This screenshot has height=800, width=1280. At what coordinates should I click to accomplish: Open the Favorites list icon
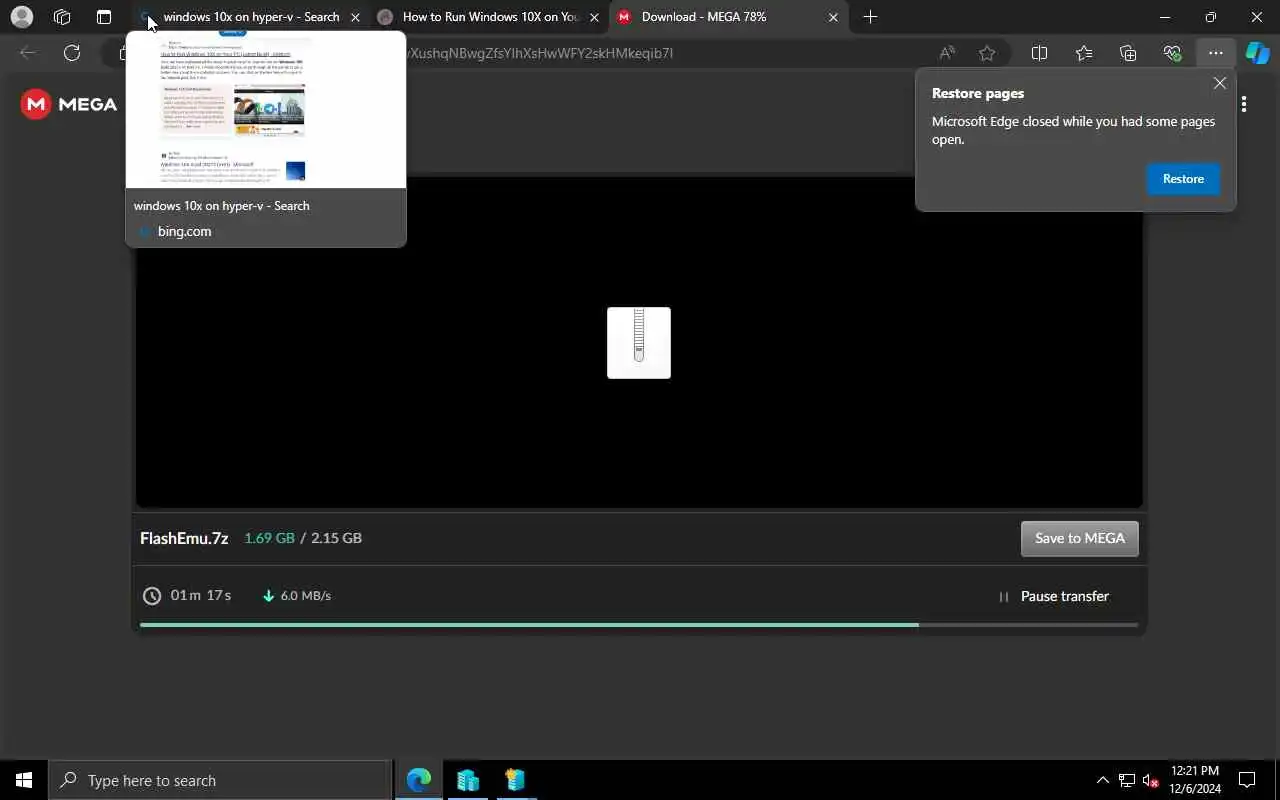1084,53
